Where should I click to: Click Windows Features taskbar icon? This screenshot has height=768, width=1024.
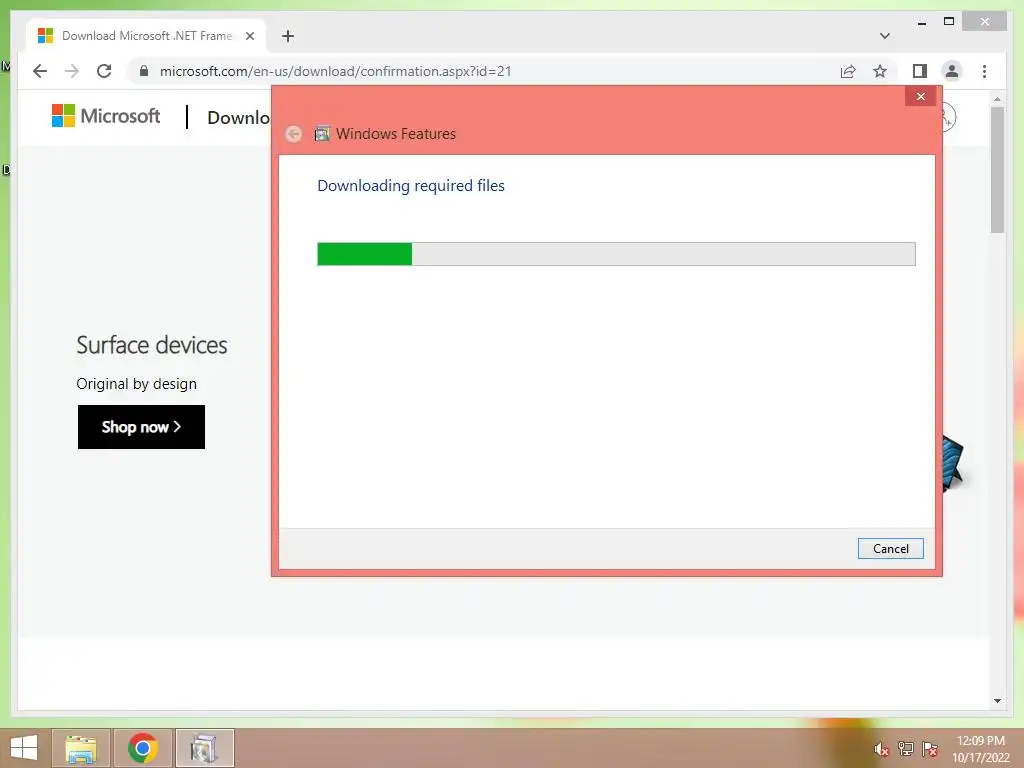204,748
